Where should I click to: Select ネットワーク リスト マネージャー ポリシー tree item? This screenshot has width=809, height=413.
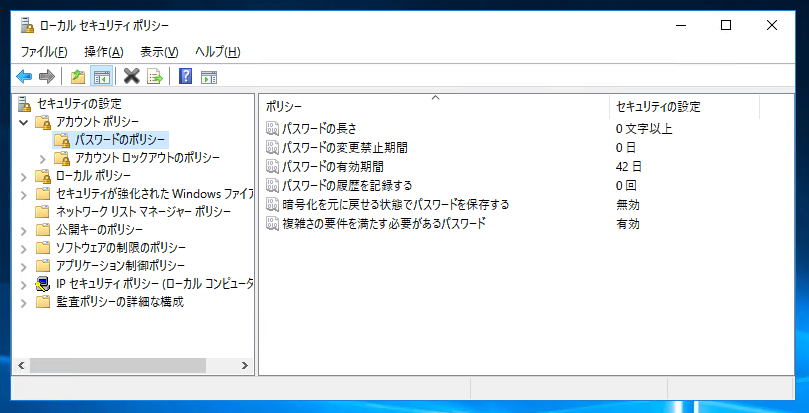[143, 212]
